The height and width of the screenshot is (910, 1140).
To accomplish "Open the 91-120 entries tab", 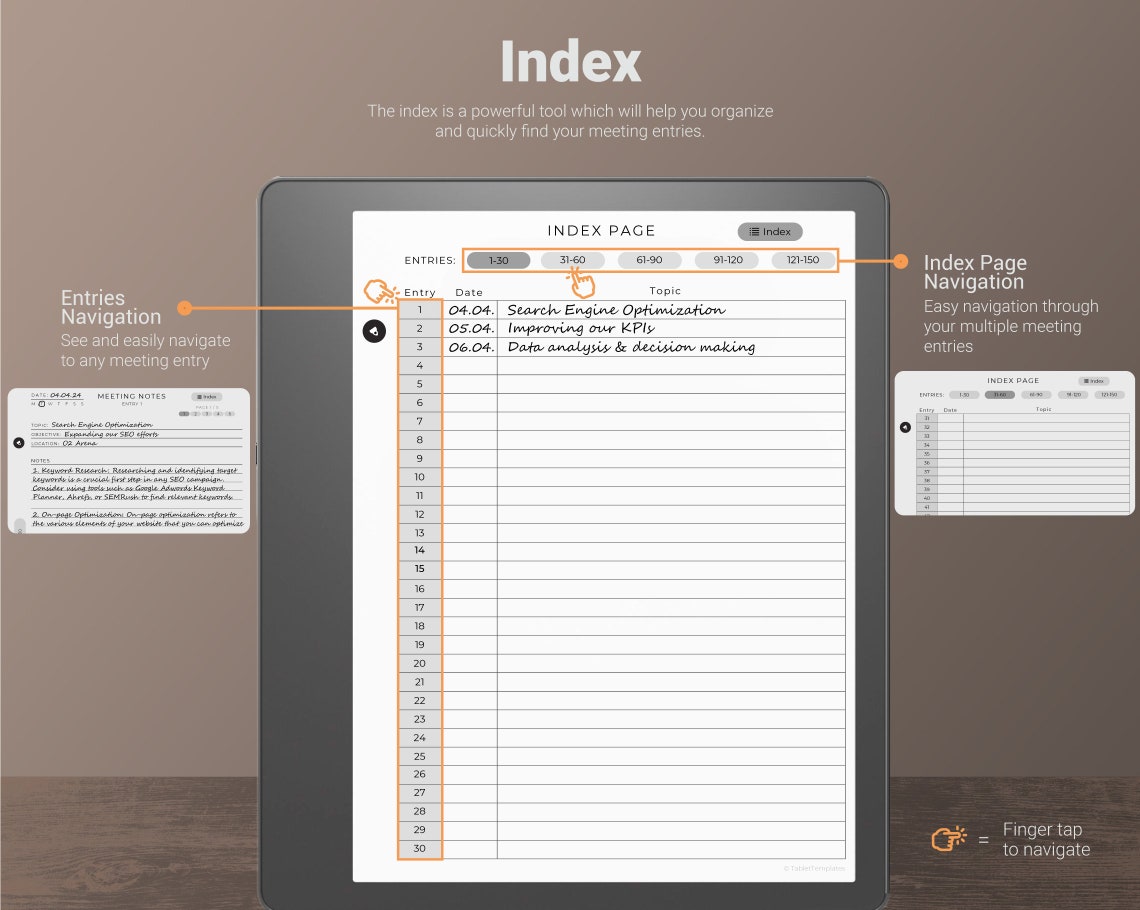I will tap(726, 259).
